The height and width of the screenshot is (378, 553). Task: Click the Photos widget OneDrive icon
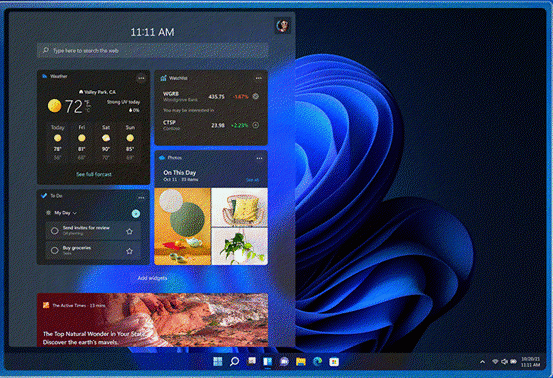tap(162, 158)
